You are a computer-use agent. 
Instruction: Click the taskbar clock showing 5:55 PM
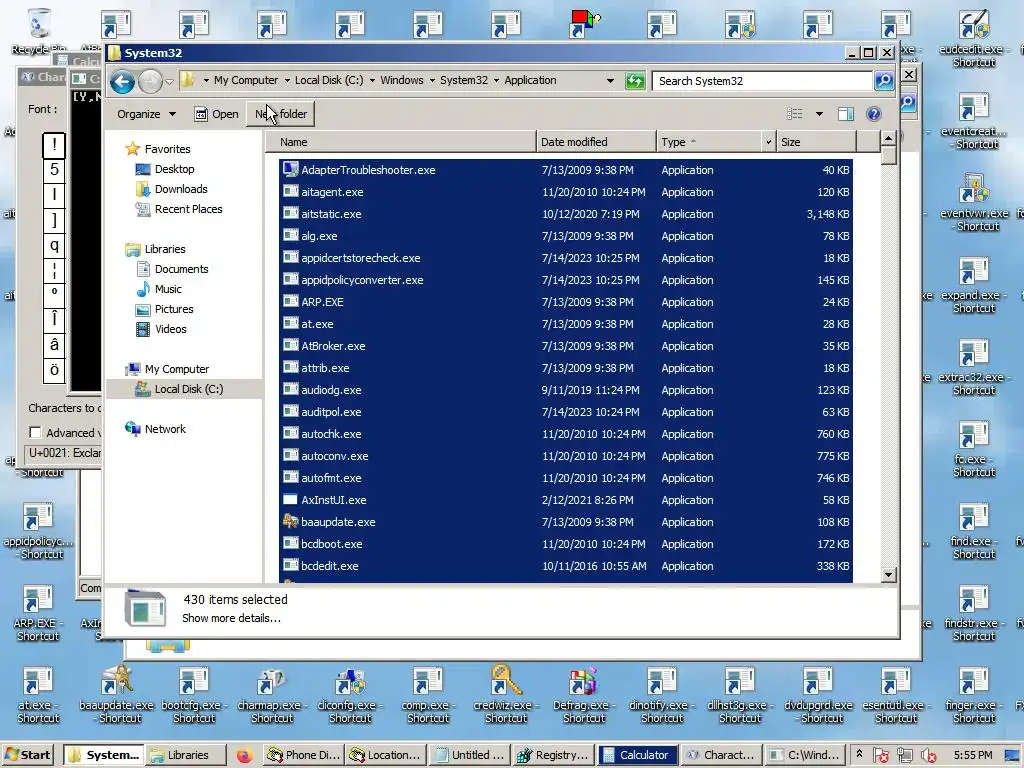coord(972,755)
